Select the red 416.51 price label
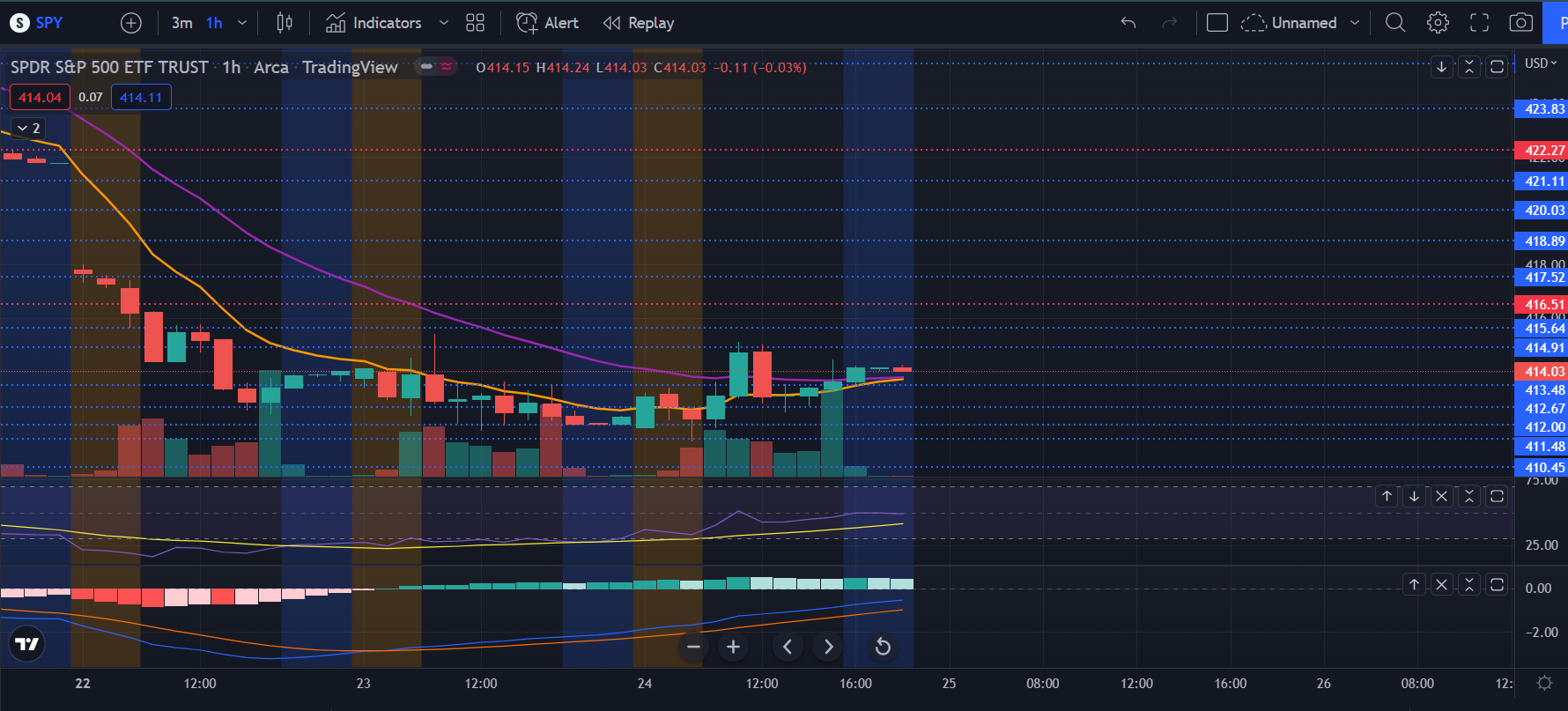This screenshot has width=1568, height=711. click(1541, 305)
